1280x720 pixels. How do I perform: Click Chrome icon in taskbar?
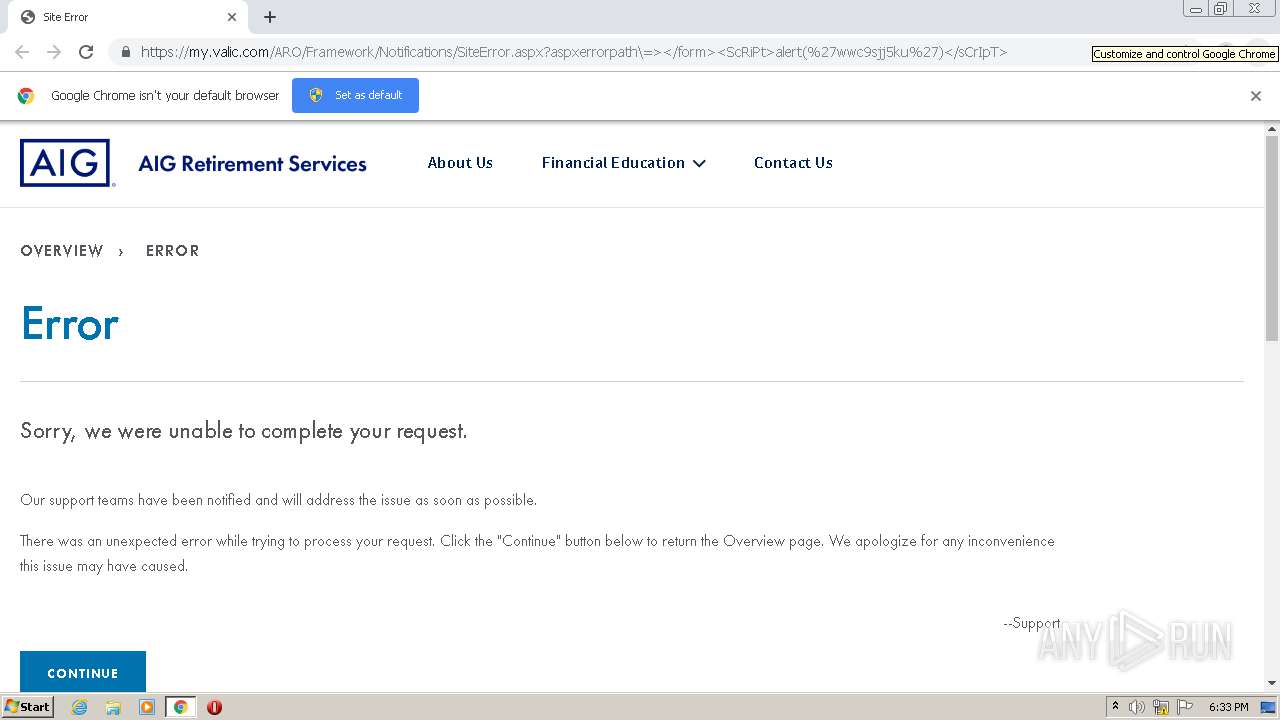[x=180, y=707]
